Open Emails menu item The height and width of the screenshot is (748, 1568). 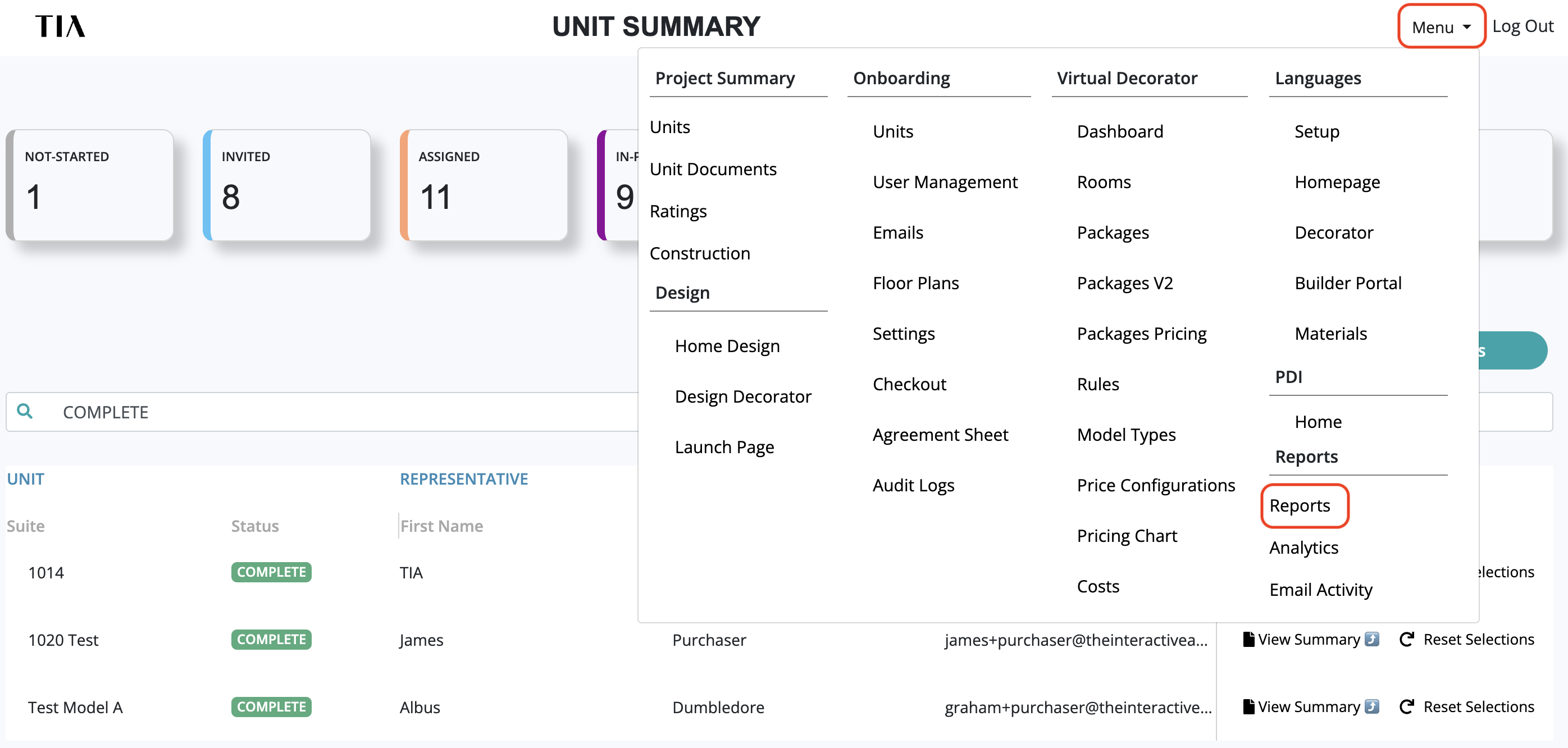pos(897,232)
